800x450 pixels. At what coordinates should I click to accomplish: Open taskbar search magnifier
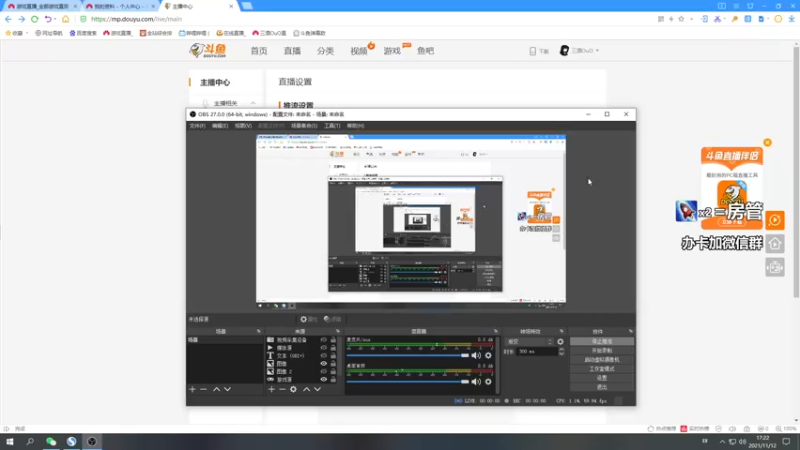click(30, 441)
